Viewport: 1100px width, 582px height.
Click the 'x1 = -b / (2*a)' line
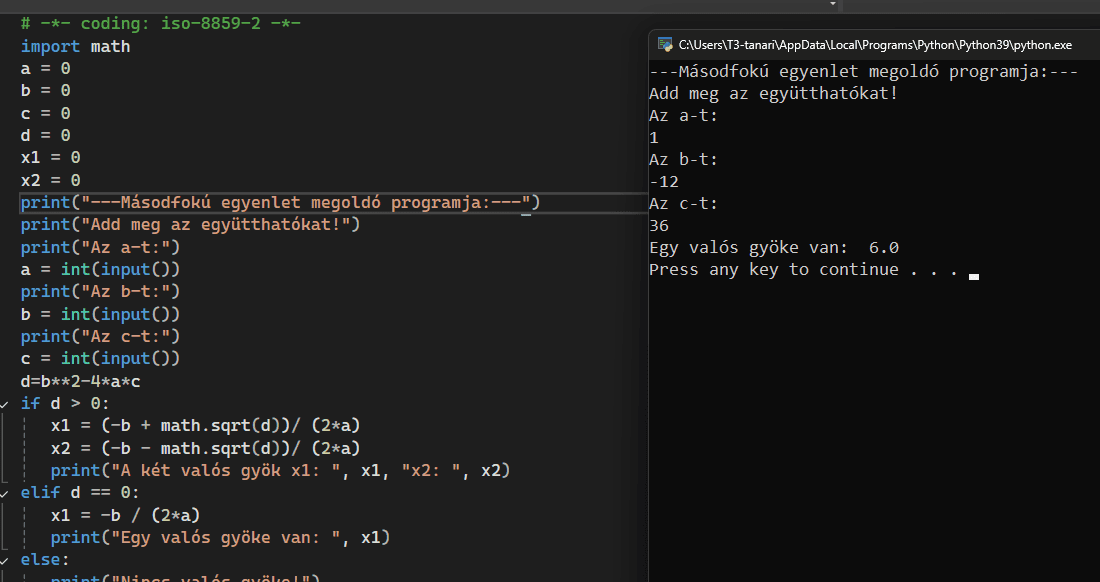point(125,515)
